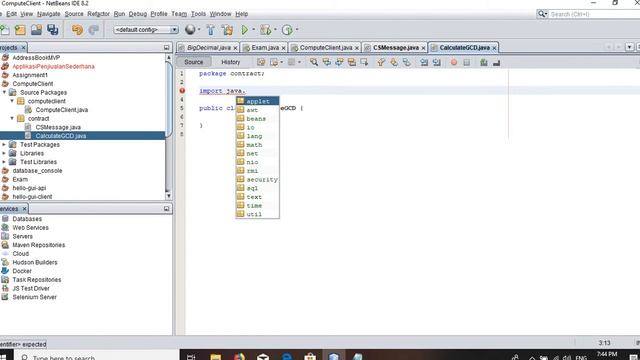
Task: Open the Profile Project dropdown arrow
Action: tap(297, 29)
